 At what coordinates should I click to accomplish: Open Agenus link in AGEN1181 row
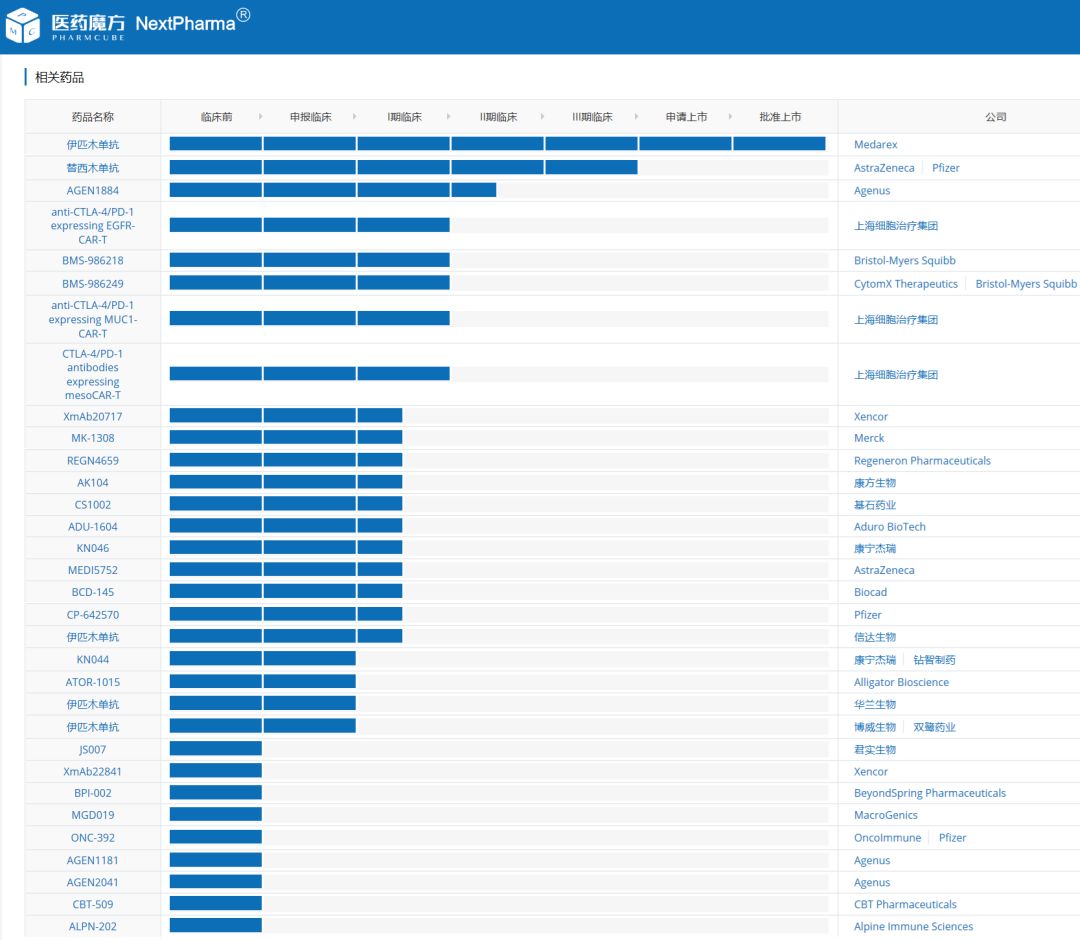(872, 861)
